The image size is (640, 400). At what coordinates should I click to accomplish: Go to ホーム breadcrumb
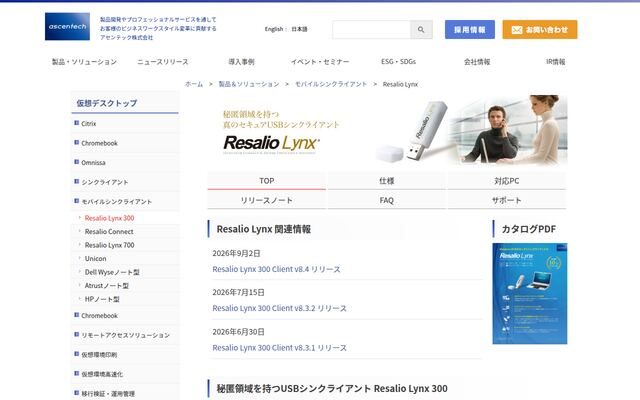tap(194, 84)
